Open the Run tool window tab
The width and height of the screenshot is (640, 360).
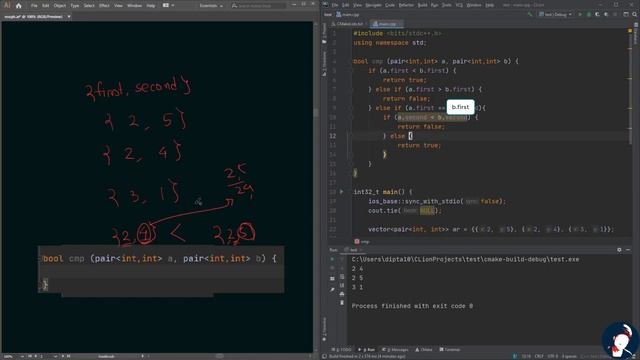click(x=367, y=350)
